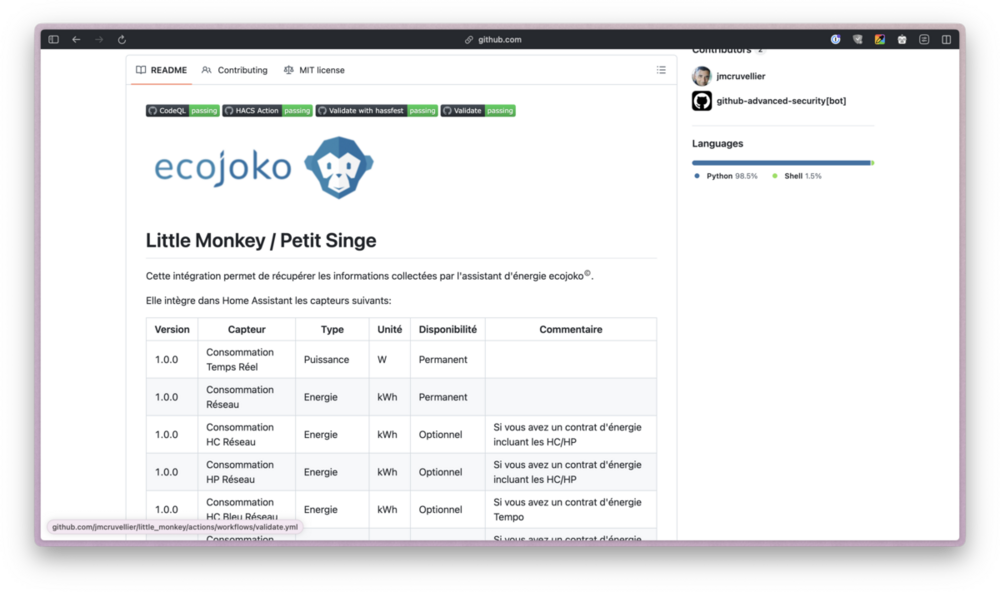Click the Commentaire column header
Screen dimensions: 1000x592
point(571,329)
